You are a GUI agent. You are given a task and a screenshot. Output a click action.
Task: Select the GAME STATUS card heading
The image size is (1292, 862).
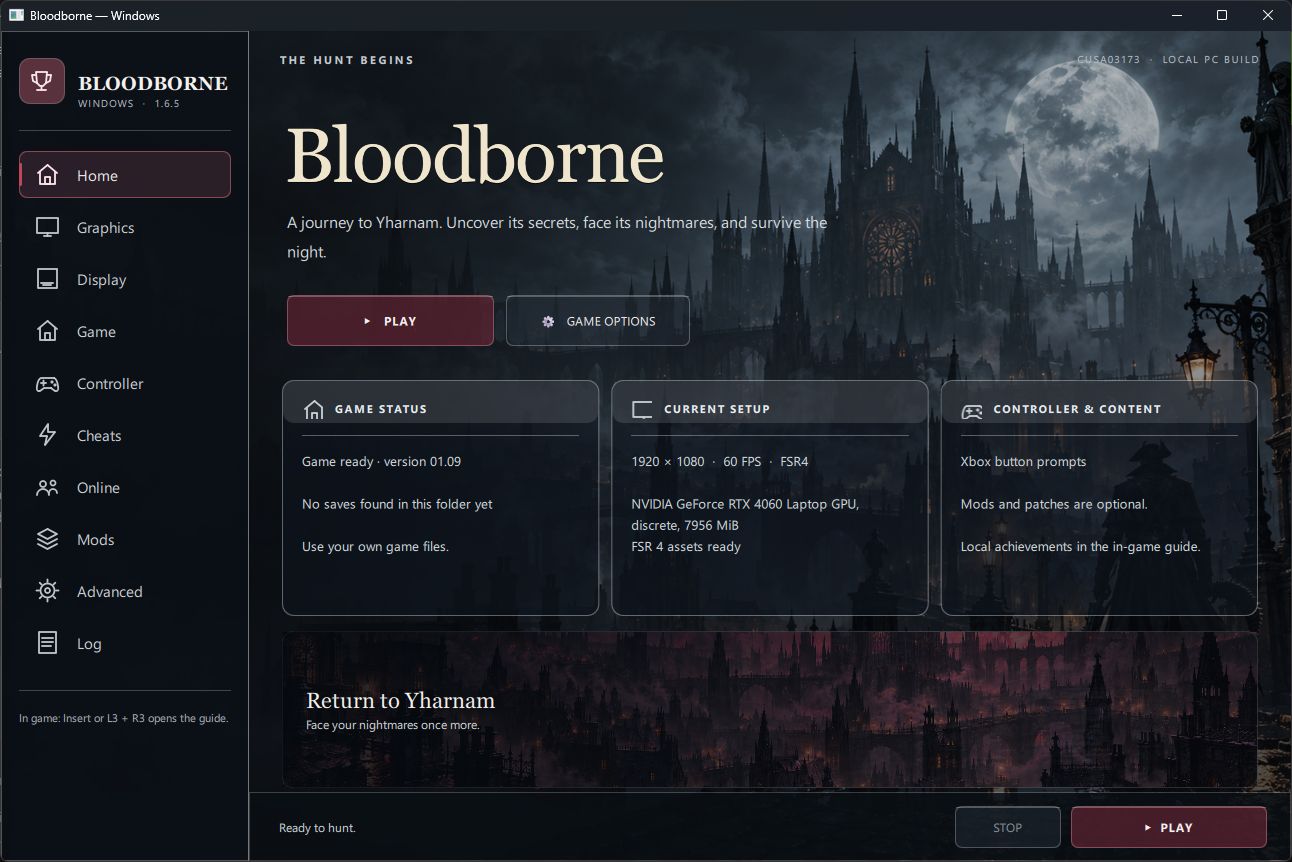pyautogui.click(x=380, y=409)
